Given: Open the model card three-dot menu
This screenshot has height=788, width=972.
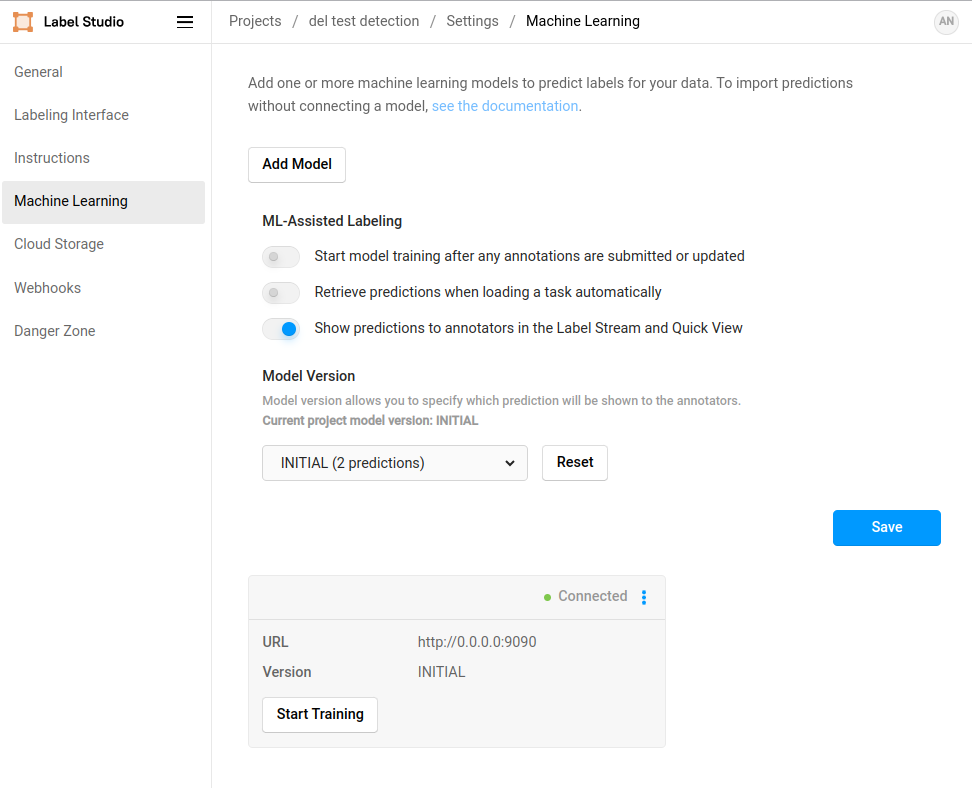Looking at the screenshot, I should tap(644, 597).
